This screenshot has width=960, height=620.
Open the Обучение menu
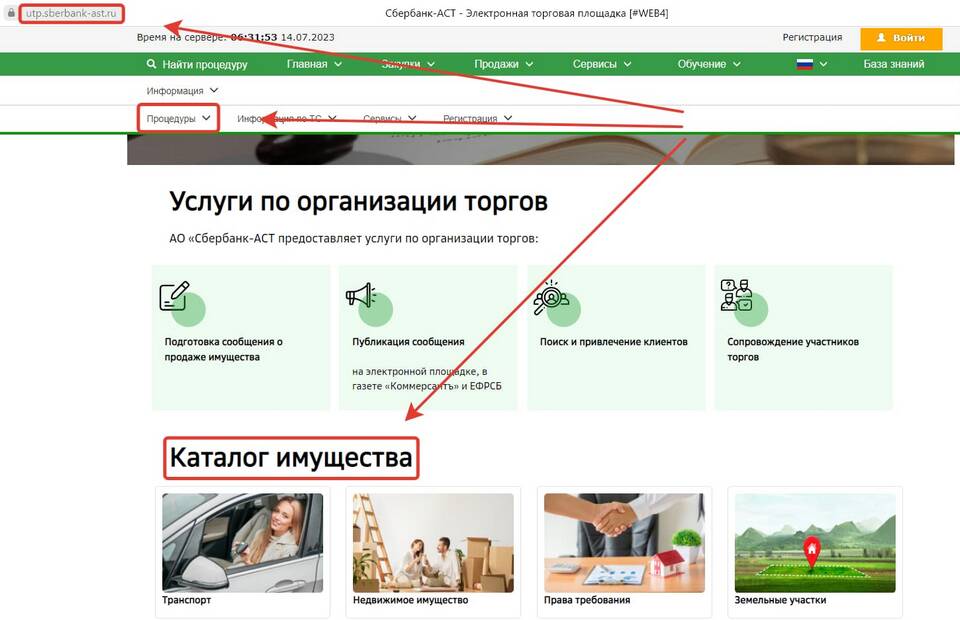coord(702,64)
